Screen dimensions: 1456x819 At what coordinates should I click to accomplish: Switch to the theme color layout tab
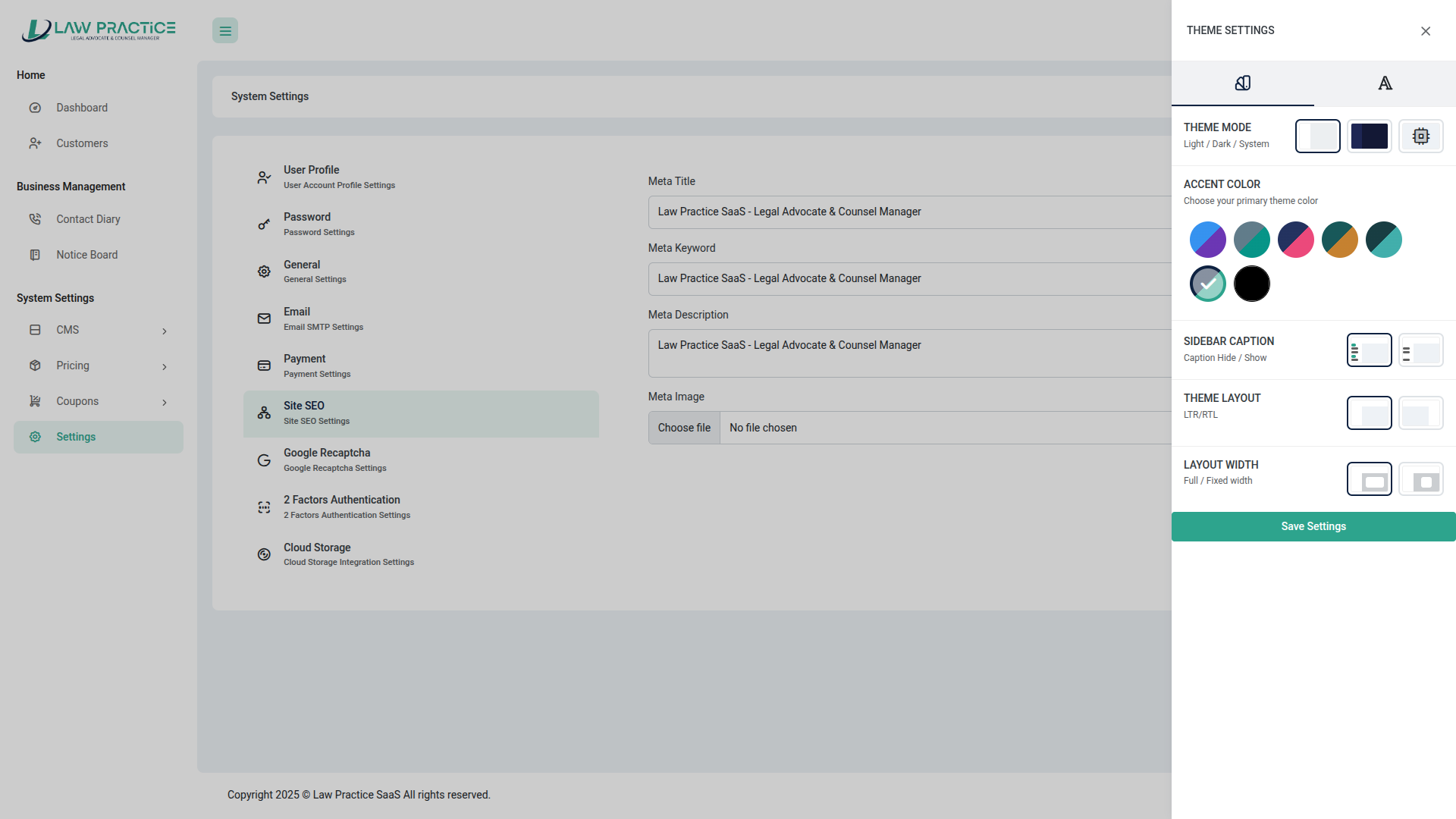tap(1242, 83)
